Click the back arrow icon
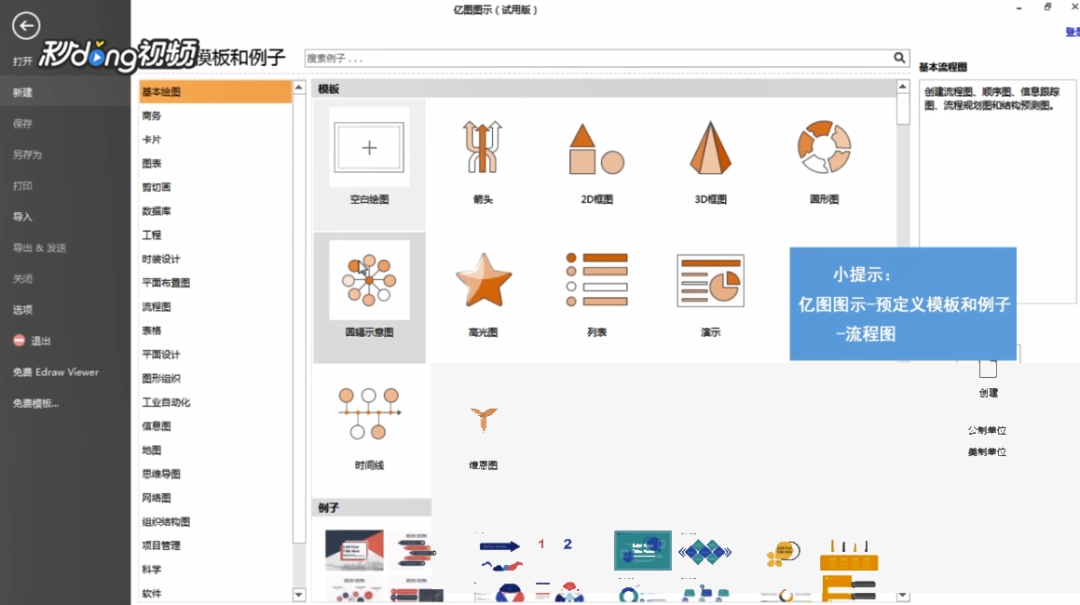 click(26, 26)
